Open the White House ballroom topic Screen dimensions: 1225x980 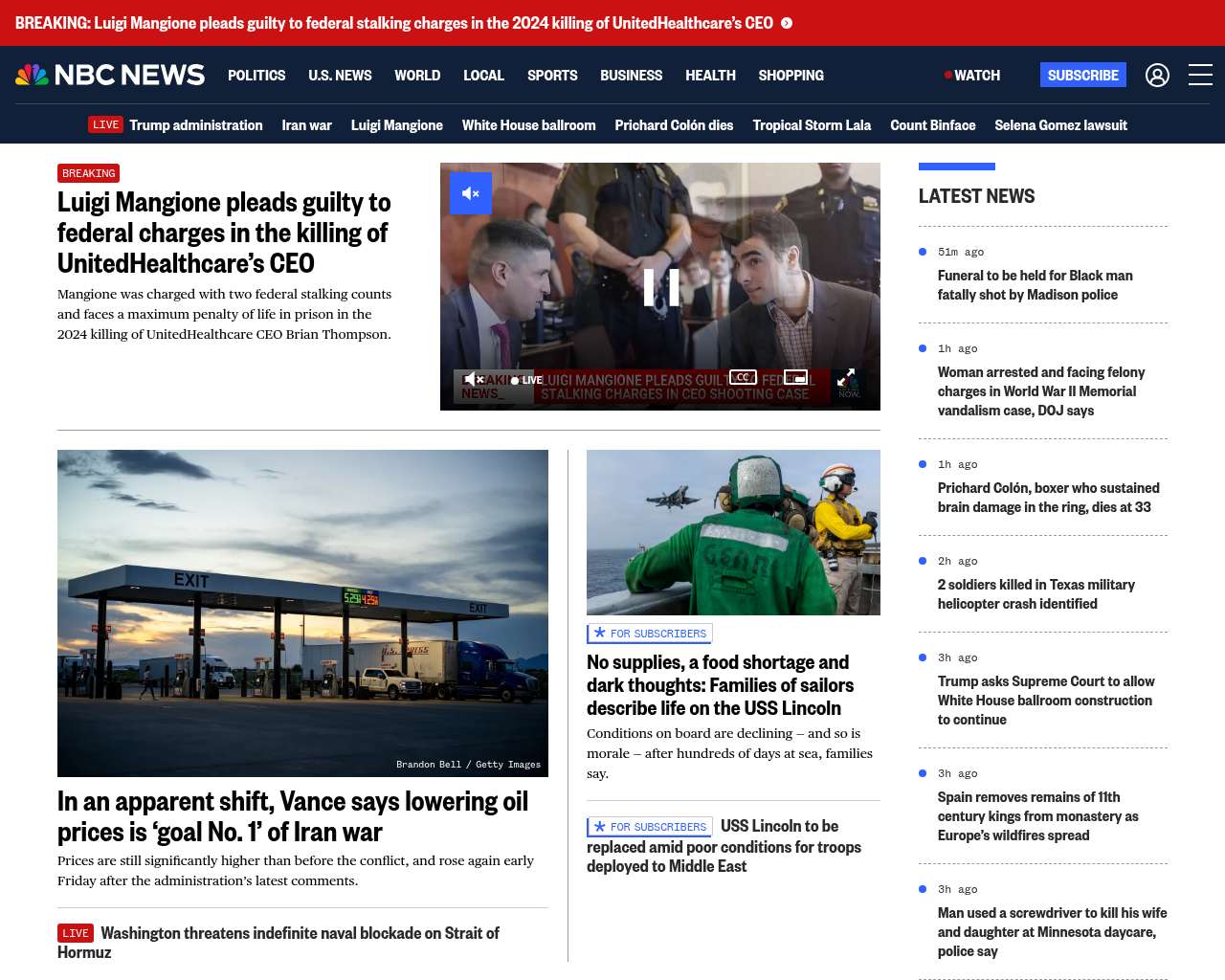pos(528,124)
